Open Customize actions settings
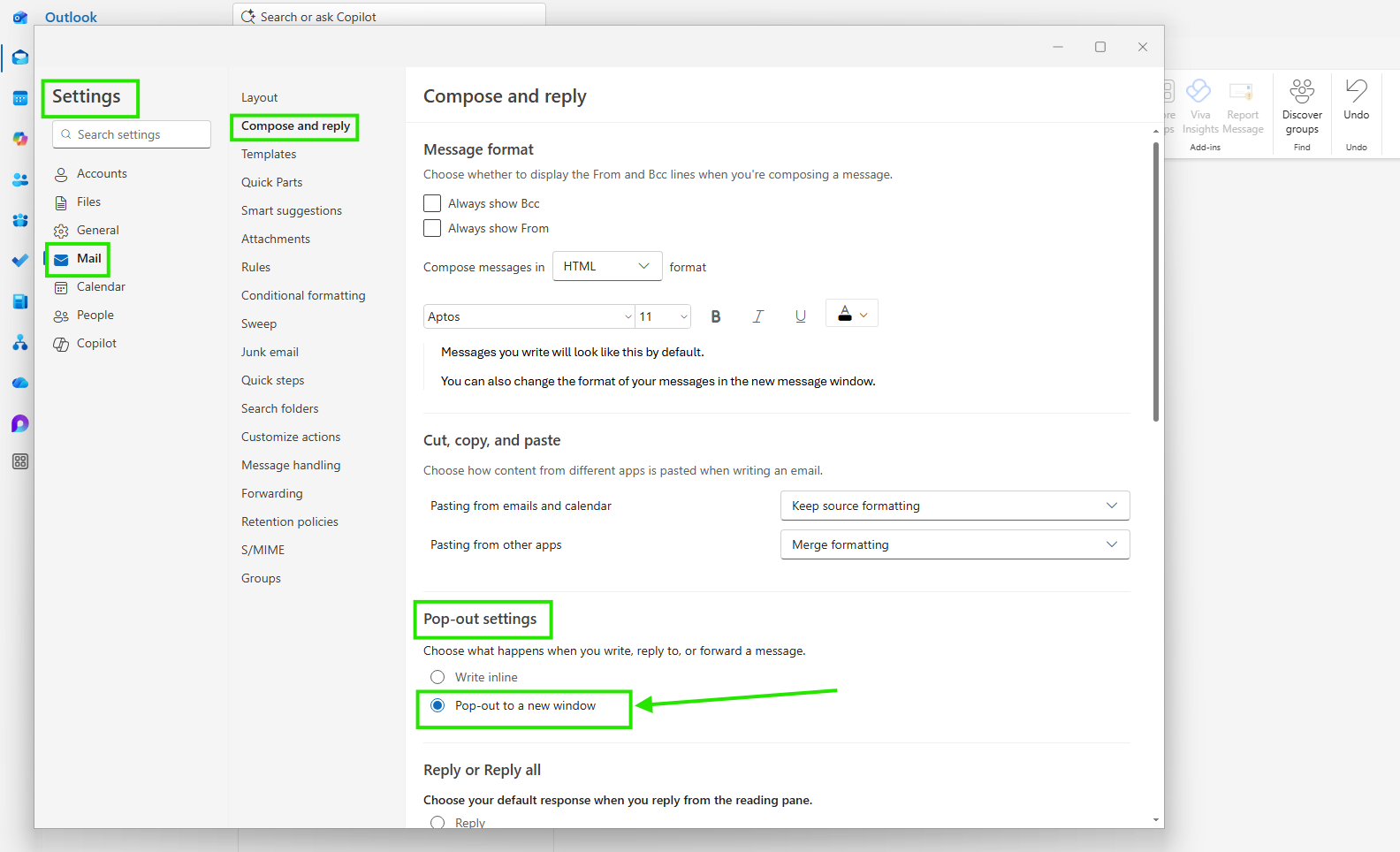 [291, 437]
